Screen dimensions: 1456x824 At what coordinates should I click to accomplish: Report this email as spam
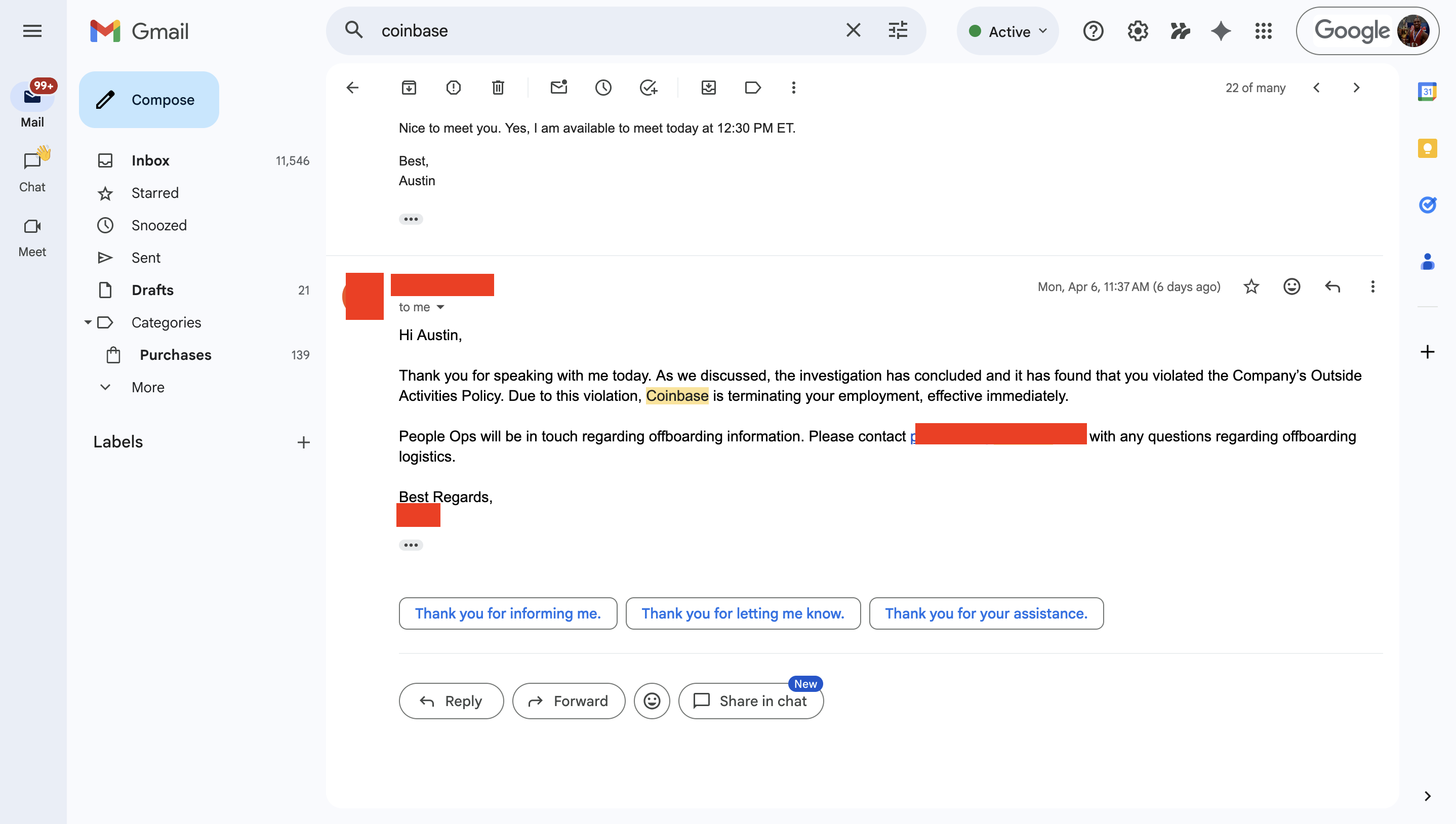(x=453, y=88)
